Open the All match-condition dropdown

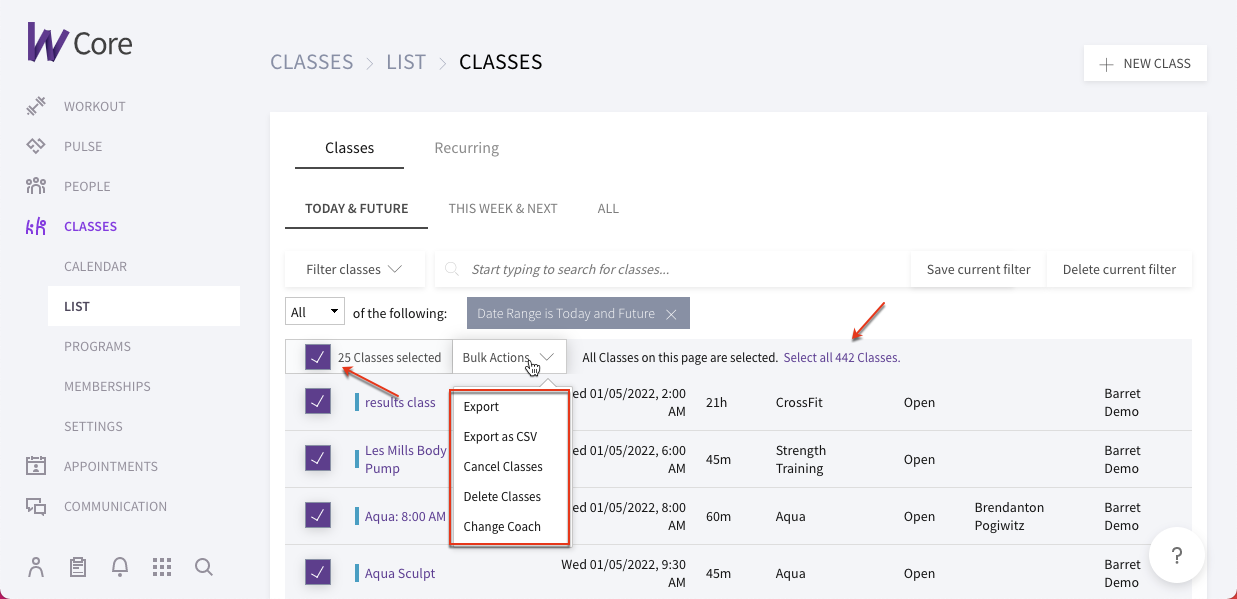pos(315,312)
